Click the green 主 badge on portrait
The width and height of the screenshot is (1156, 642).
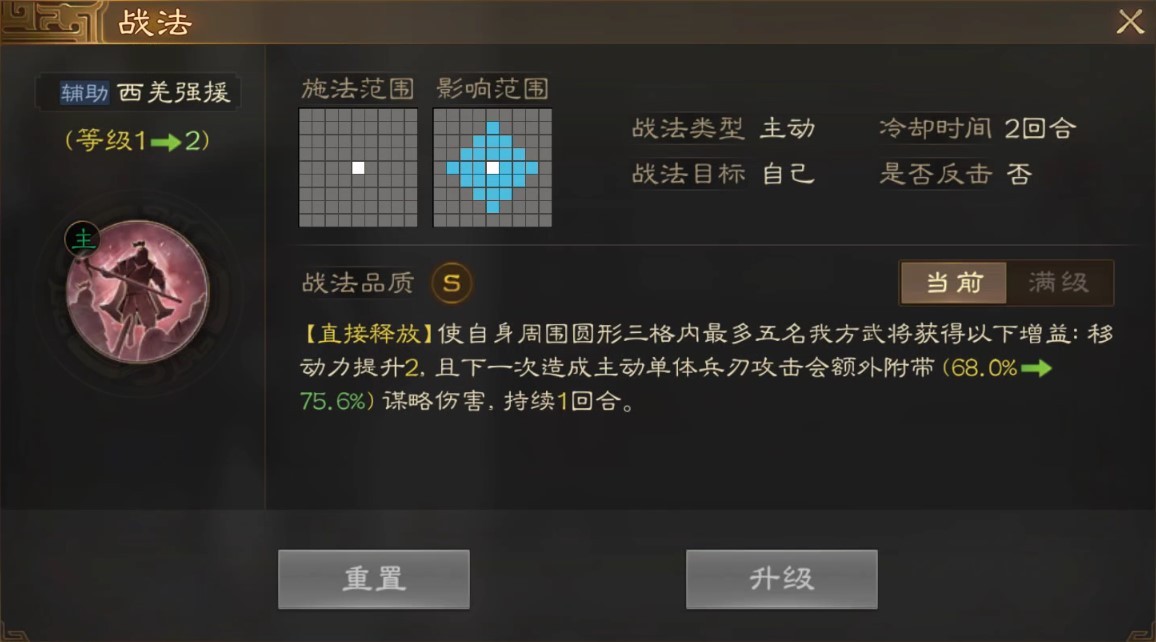pos(83,239)
